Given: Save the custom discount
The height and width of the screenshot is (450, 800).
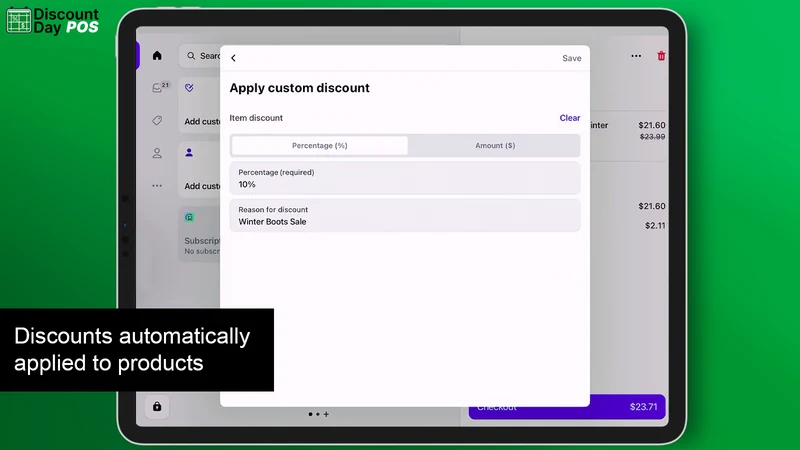Looking at the screenshot, I should pos(571,58).
